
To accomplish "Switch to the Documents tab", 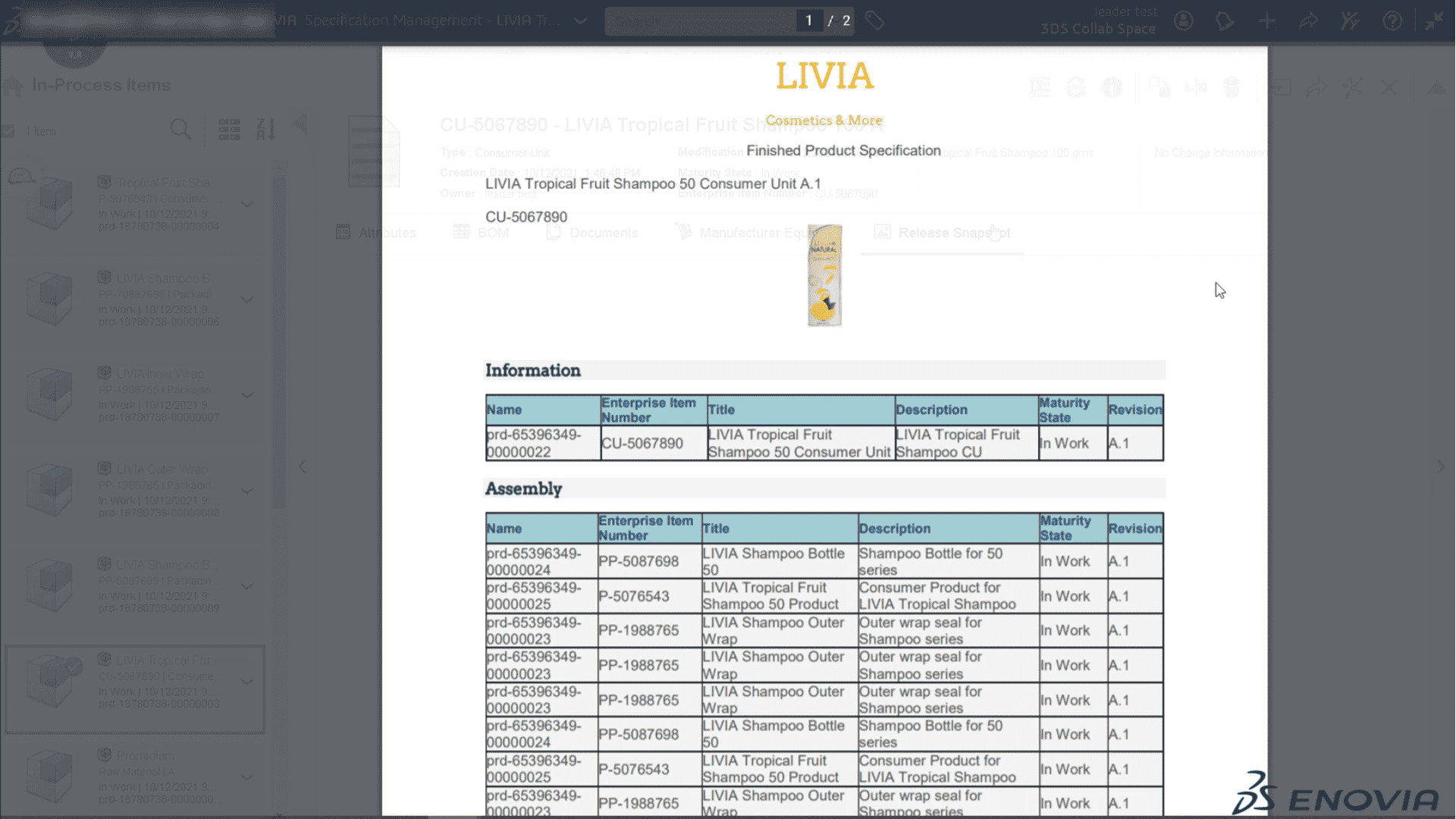I will tap(592, 233).
